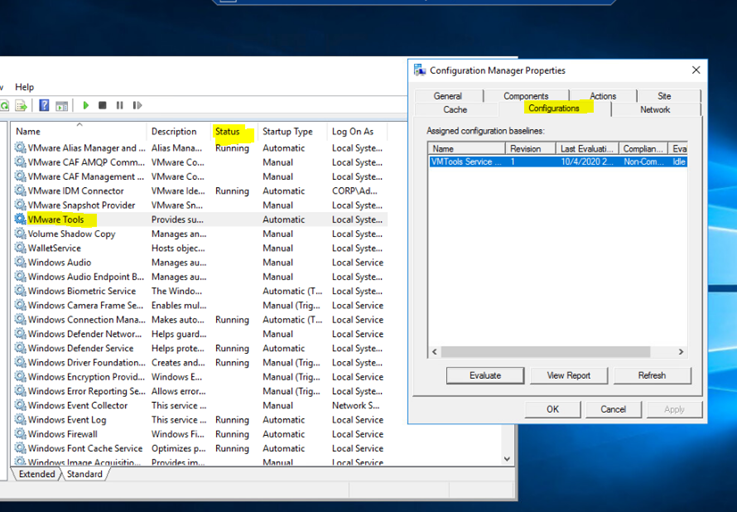Click right arrow of baselines horizontal scrollbar
The height and width of the screenshot is (512, 737).
click(x=681, y=352)
